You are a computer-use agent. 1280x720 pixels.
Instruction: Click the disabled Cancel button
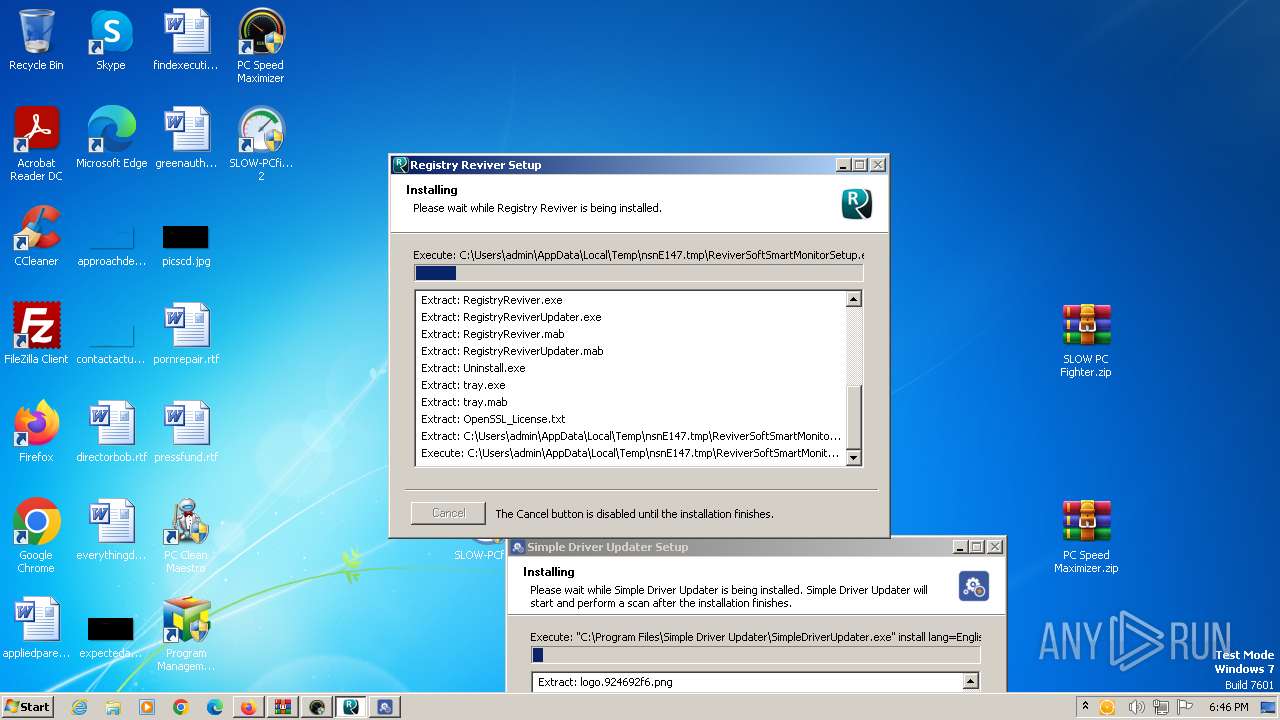pyautogui.click(x=448, y=513)
